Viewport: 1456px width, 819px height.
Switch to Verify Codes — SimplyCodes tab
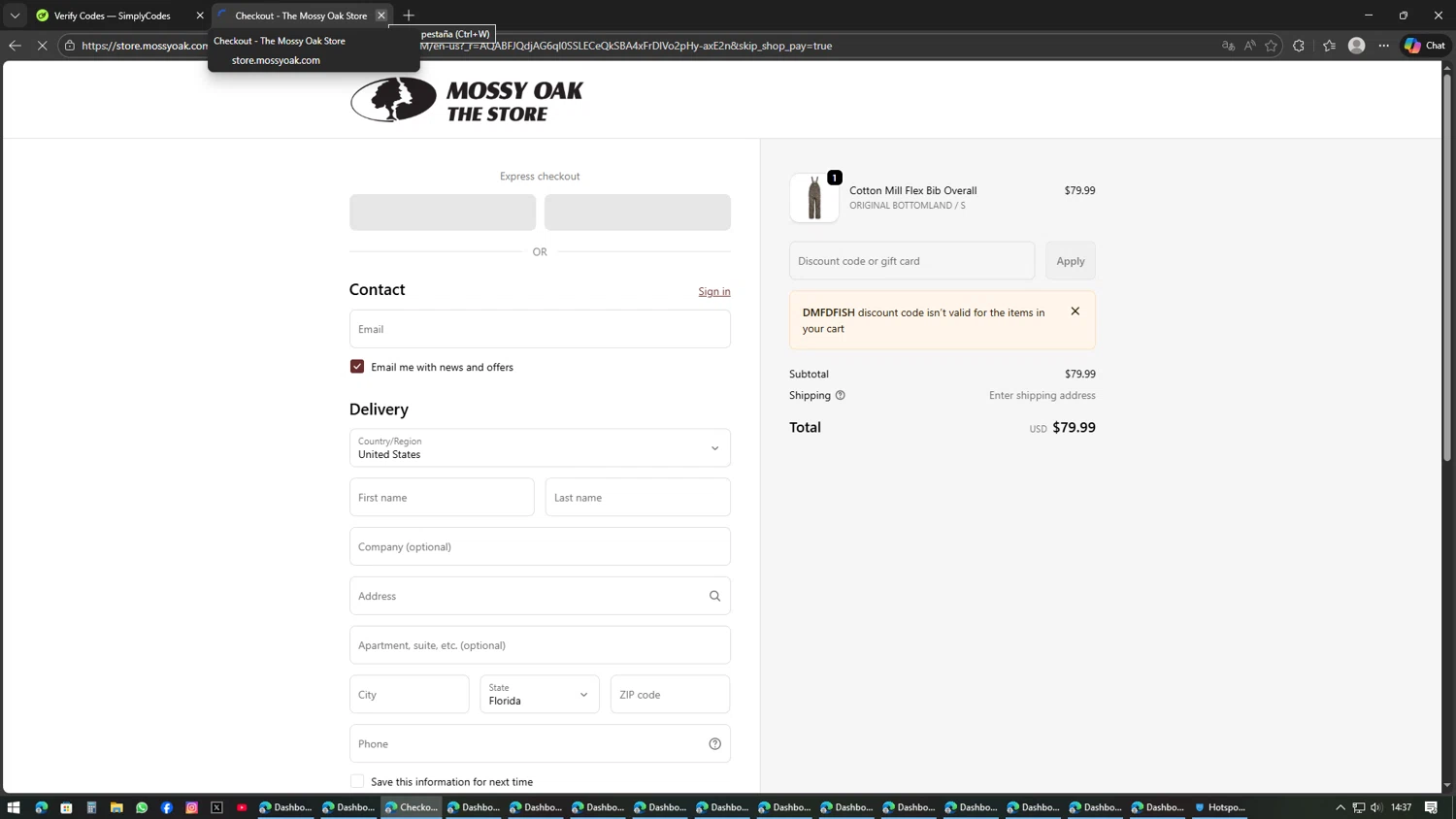(x=113, y=16)
